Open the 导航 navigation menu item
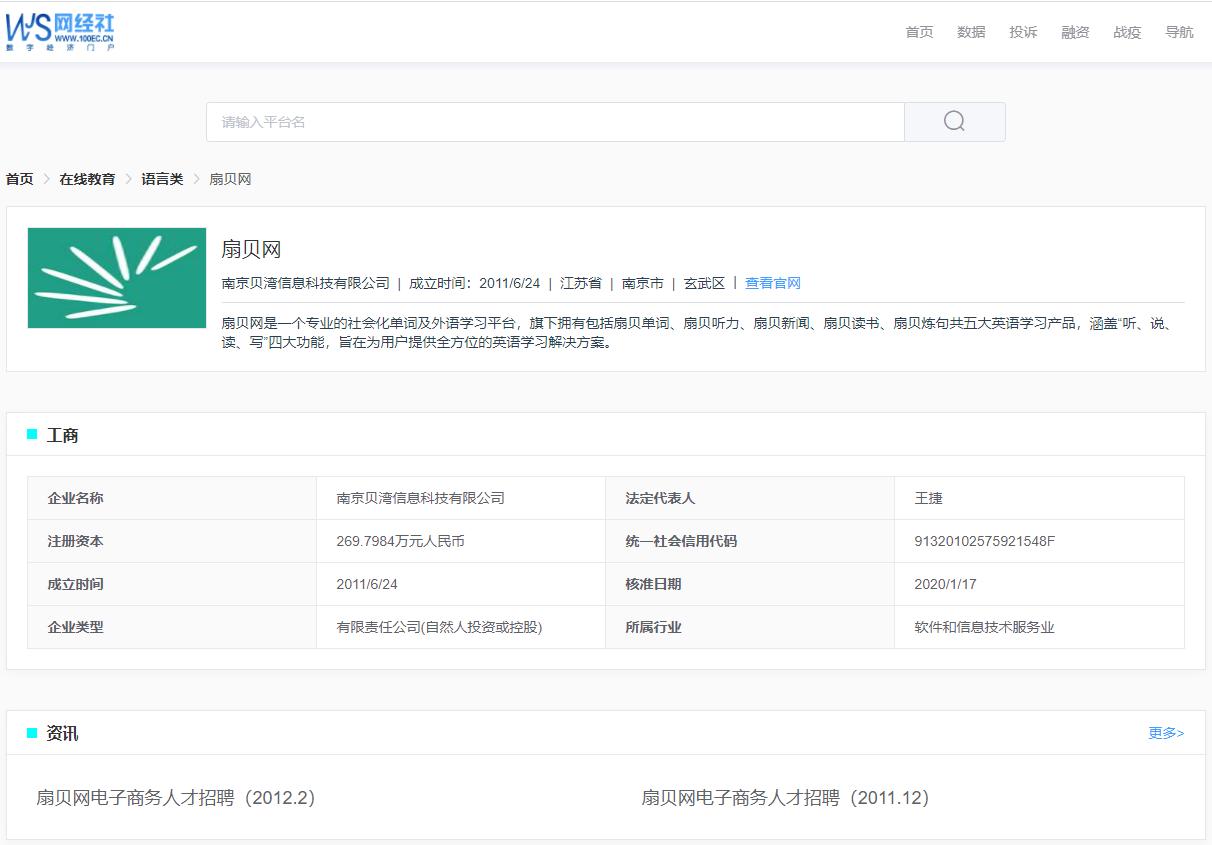This screenshot has width=1212, height=845. (x=1179, y=31)
